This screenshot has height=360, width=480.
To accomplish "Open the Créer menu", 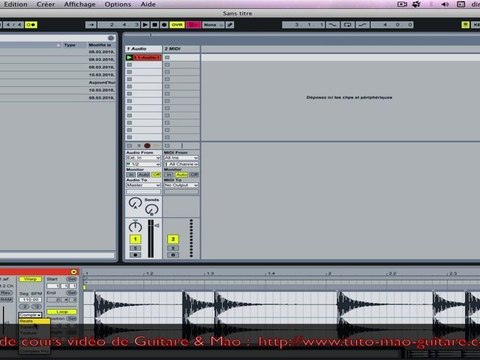I will 46,4.
